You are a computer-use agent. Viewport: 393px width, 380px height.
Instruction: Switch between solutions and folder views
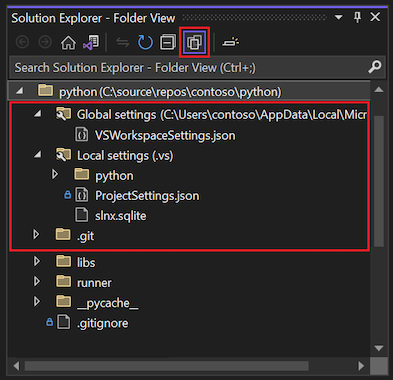(x=91, y=43)
